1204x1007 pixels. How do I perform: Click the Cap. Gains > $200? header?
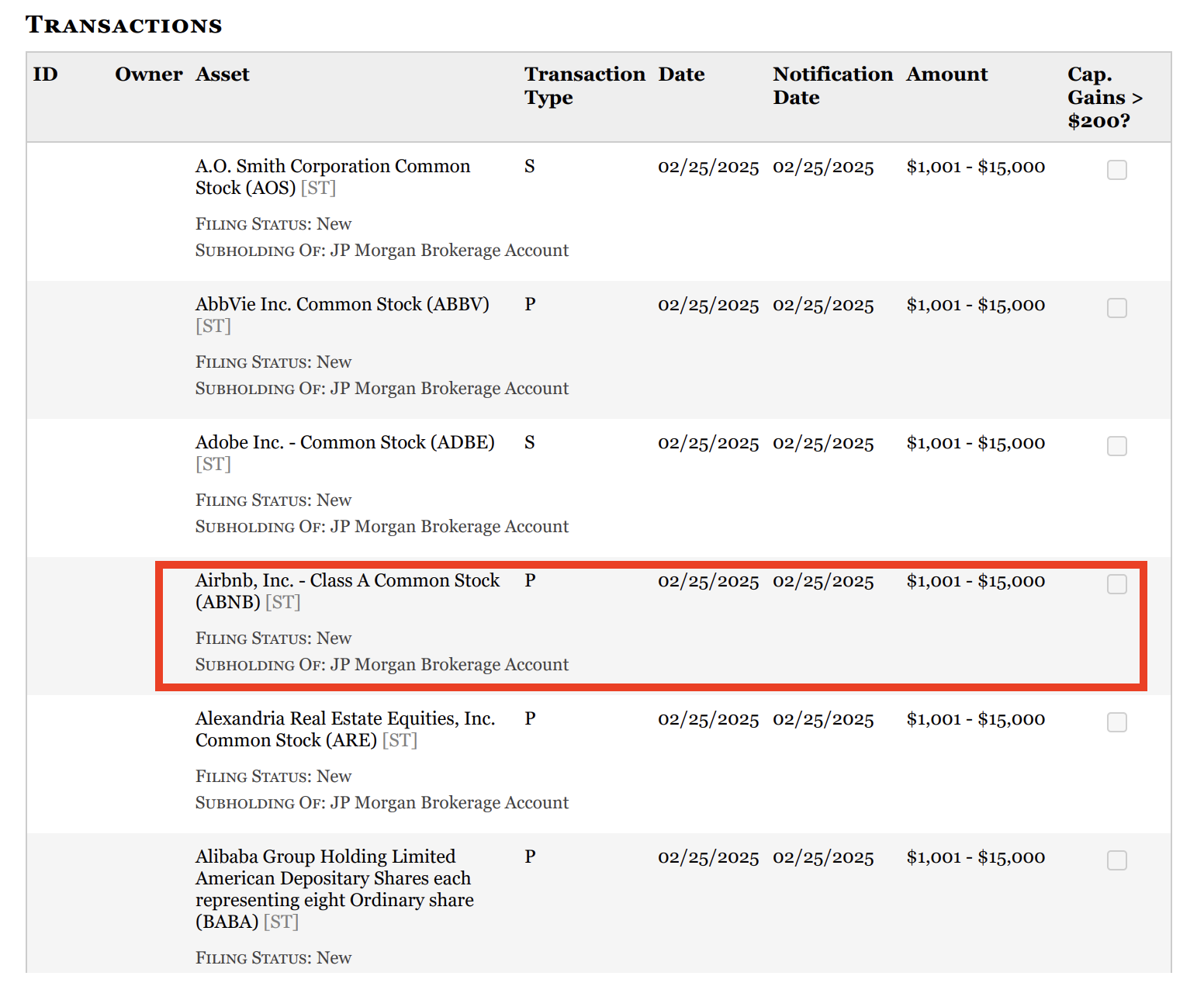pos(1105,98)
